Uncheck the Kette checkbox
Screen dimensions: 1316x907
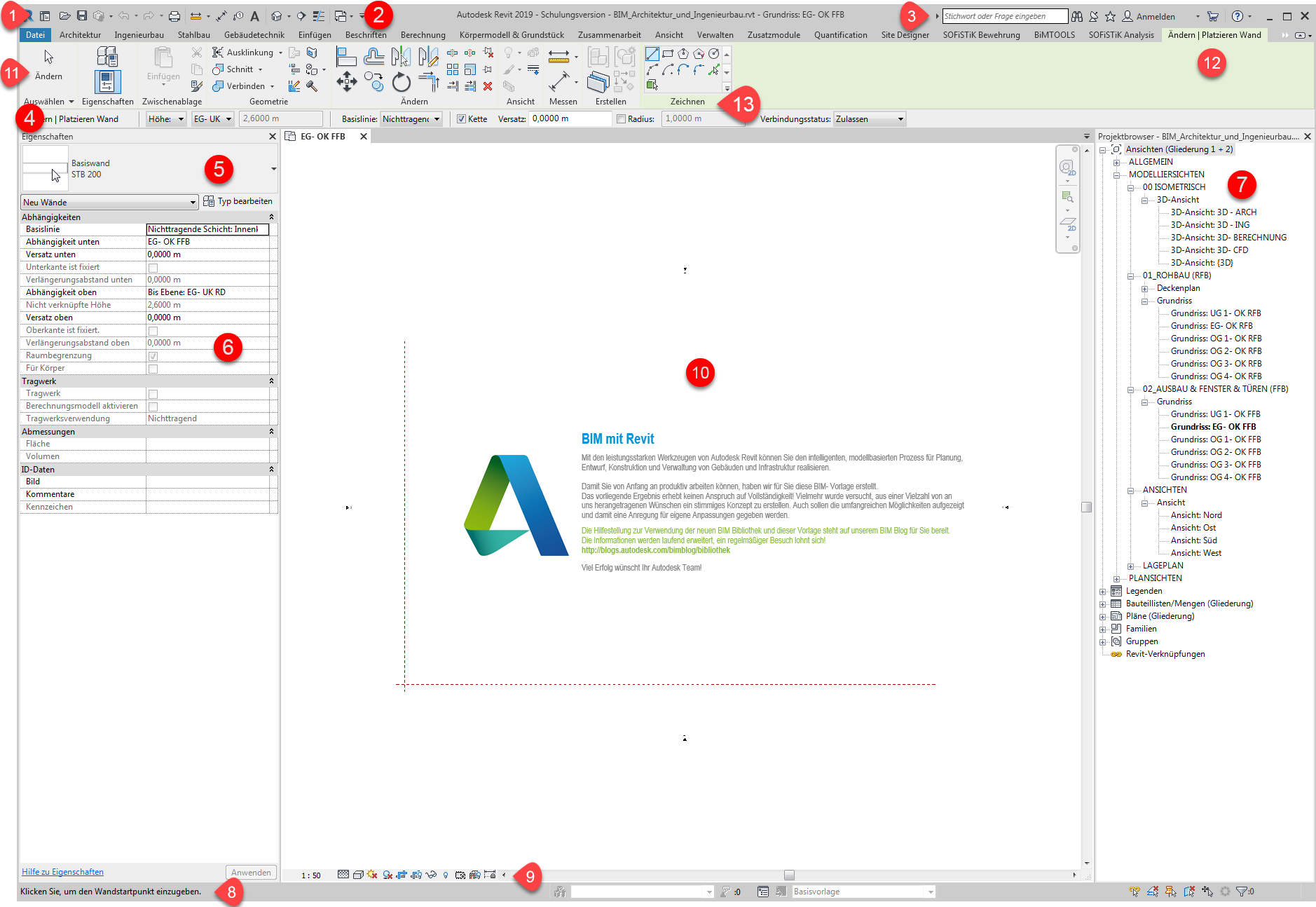(461, 119)
